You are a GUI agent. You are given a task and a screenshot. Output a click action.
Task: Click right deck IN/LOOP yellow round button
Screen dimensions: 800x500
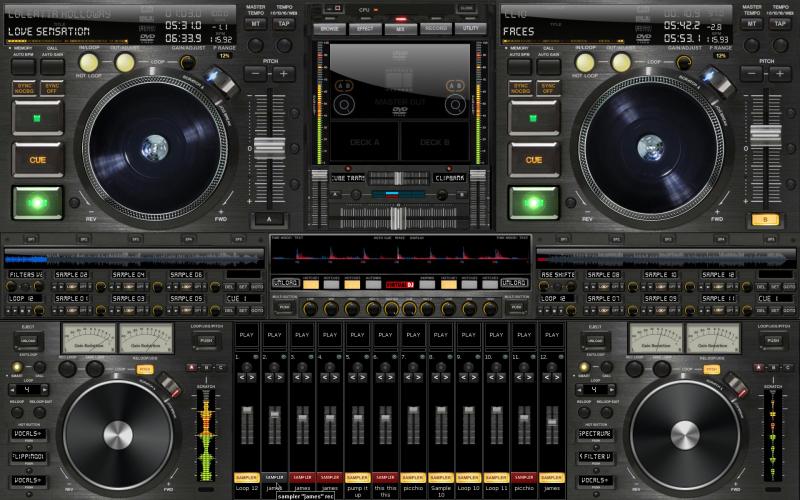[x=585, y=63]
